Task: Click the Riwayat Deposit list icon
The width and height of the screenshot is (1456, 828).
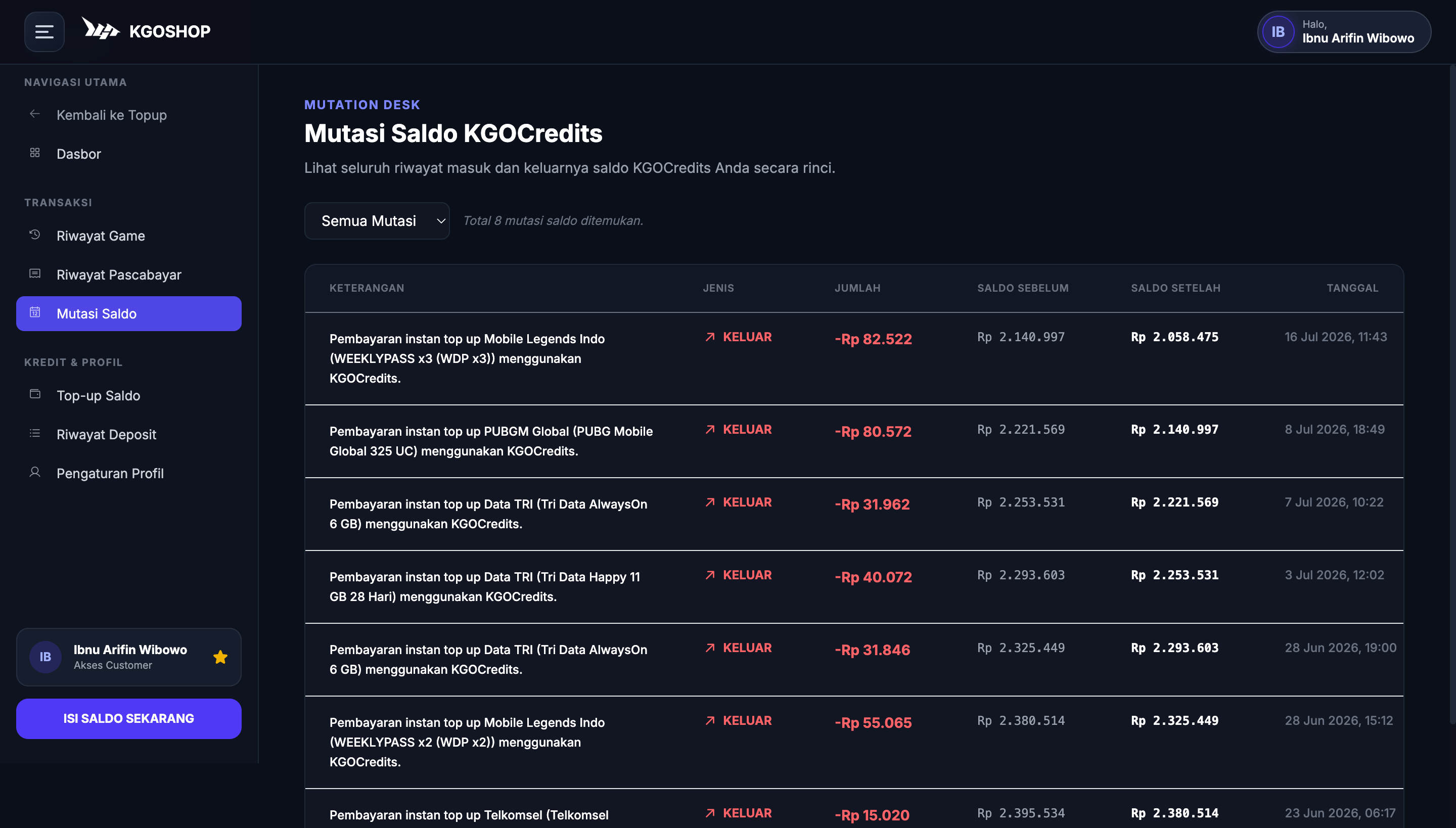Action: 35,434
